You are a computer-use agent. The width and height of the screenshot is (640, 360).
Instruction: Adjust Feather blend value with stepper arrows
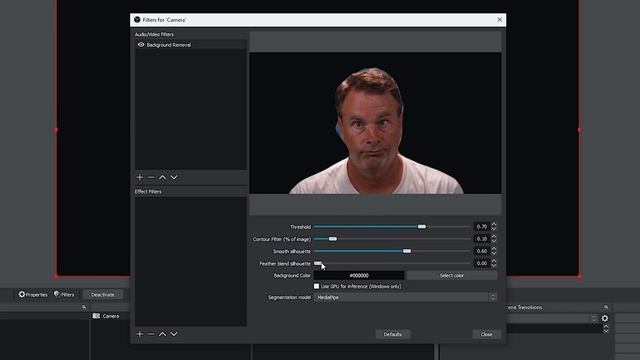pos(494,263)
